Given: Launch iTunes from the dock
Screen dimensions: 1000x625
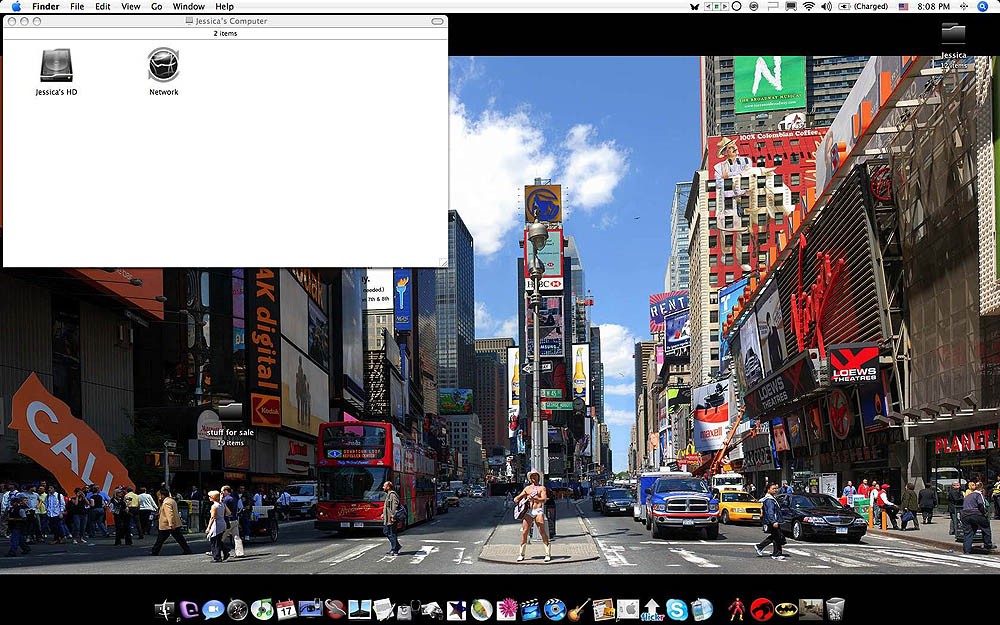Looking at the screenshot, I should tap(262, 610).
